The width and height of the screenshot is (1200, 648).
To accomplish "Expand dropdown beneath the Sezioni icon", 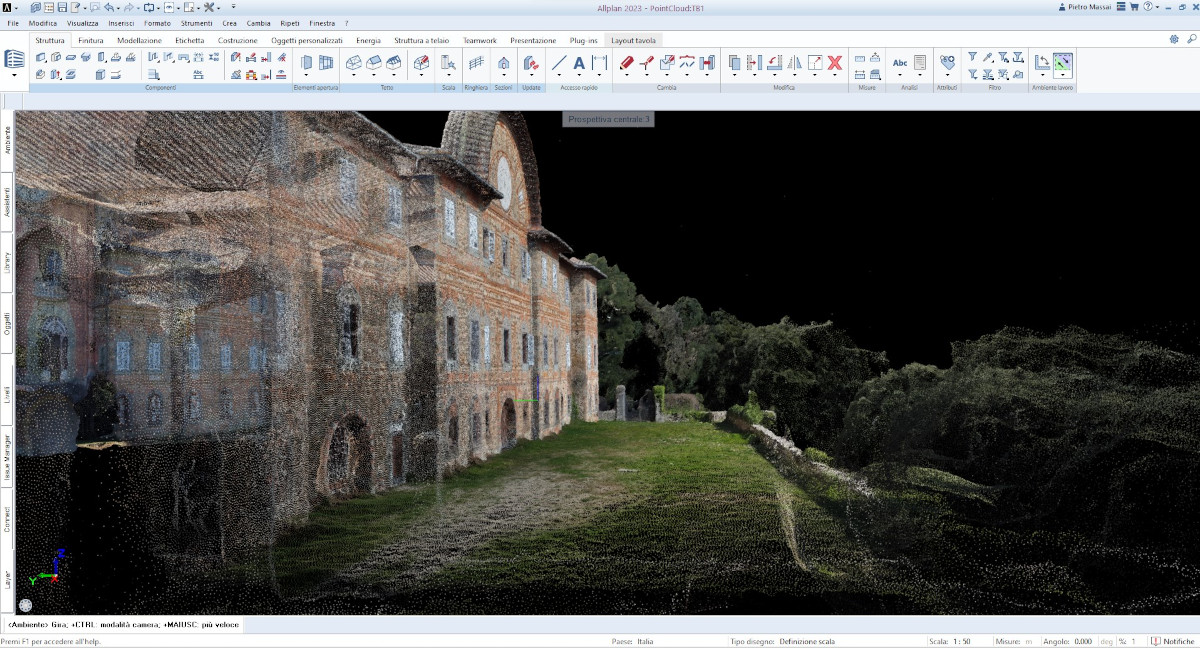I will tap(503, 75).
